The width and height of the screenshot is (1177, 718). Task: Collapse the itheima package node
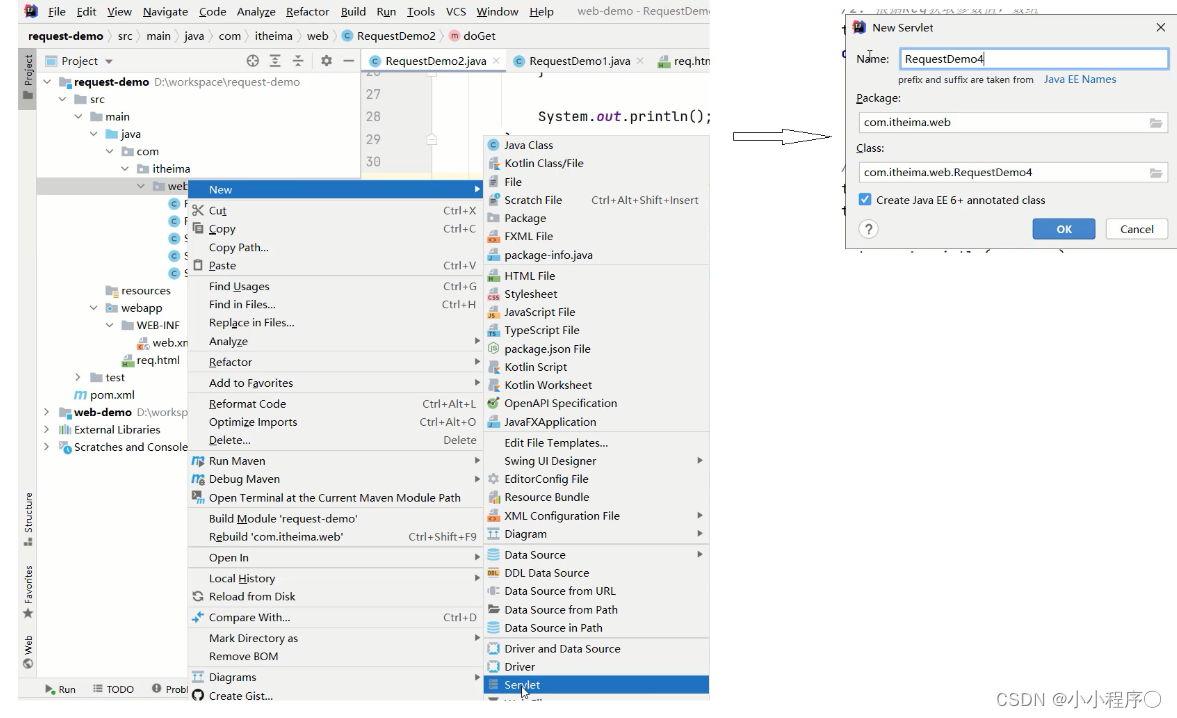point(125,169)
